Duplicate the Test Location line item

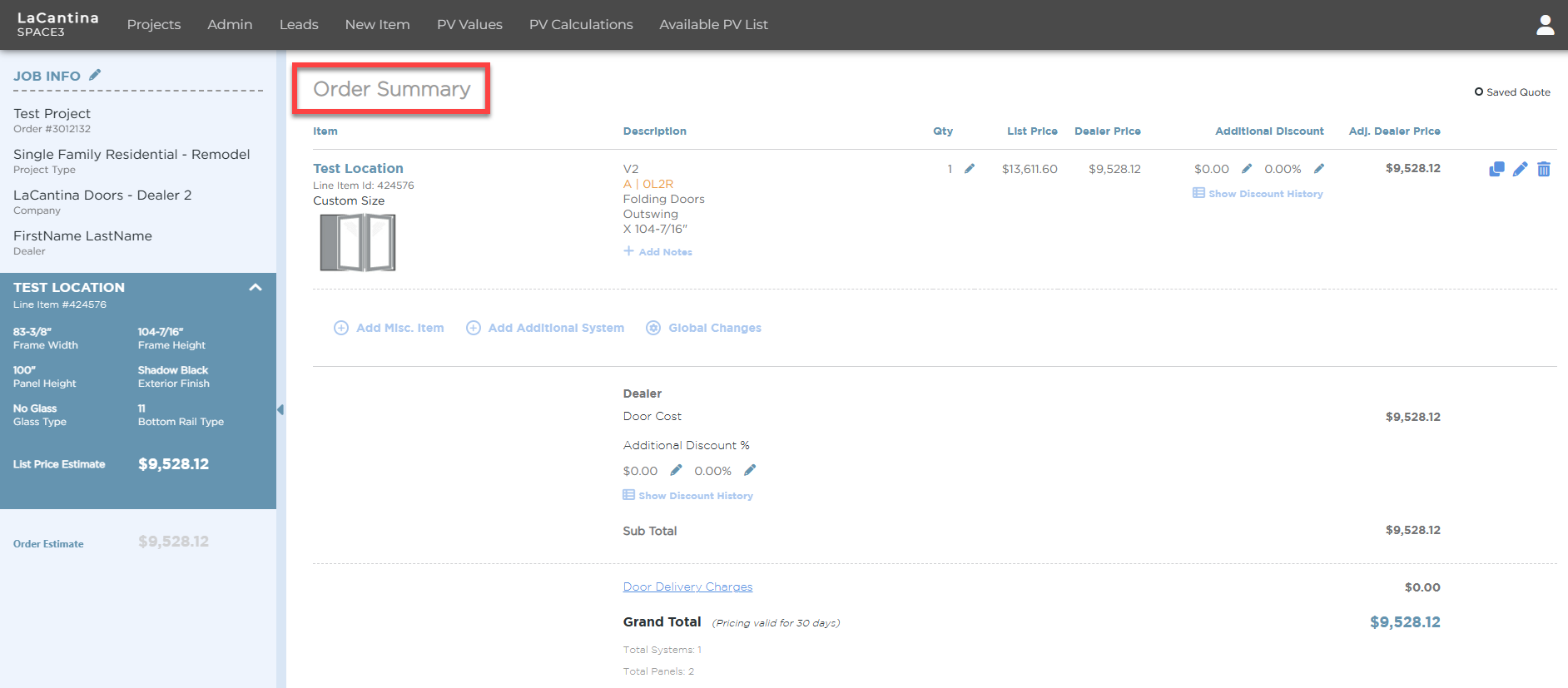pos(1496,169)
